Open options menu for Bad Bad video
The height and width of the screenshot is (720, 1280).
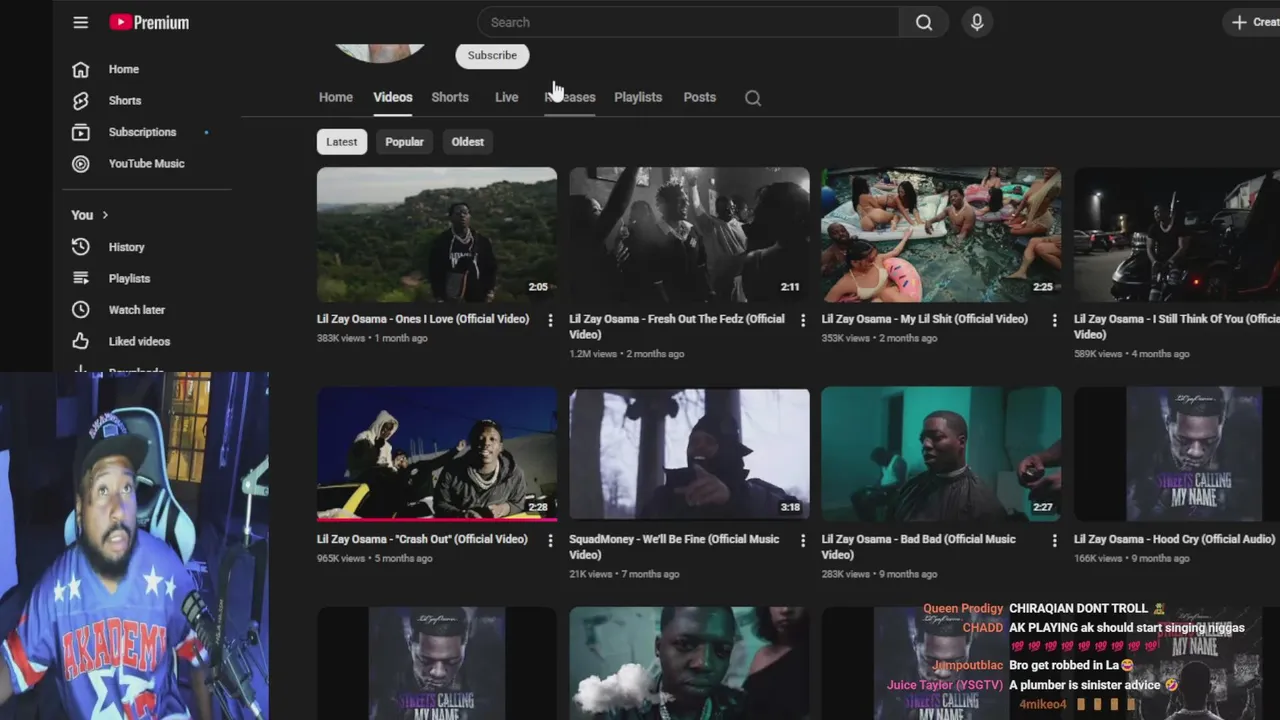[1054, 540]
